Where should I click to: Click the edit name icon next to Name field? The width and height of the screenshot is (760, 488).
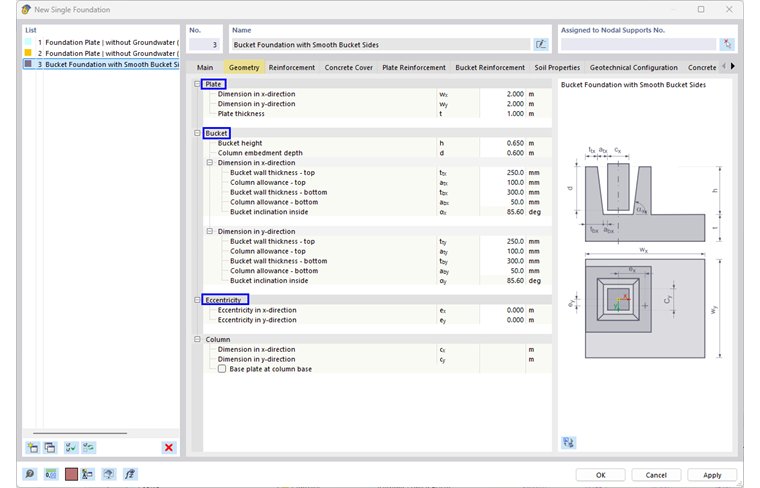point(540,45)
